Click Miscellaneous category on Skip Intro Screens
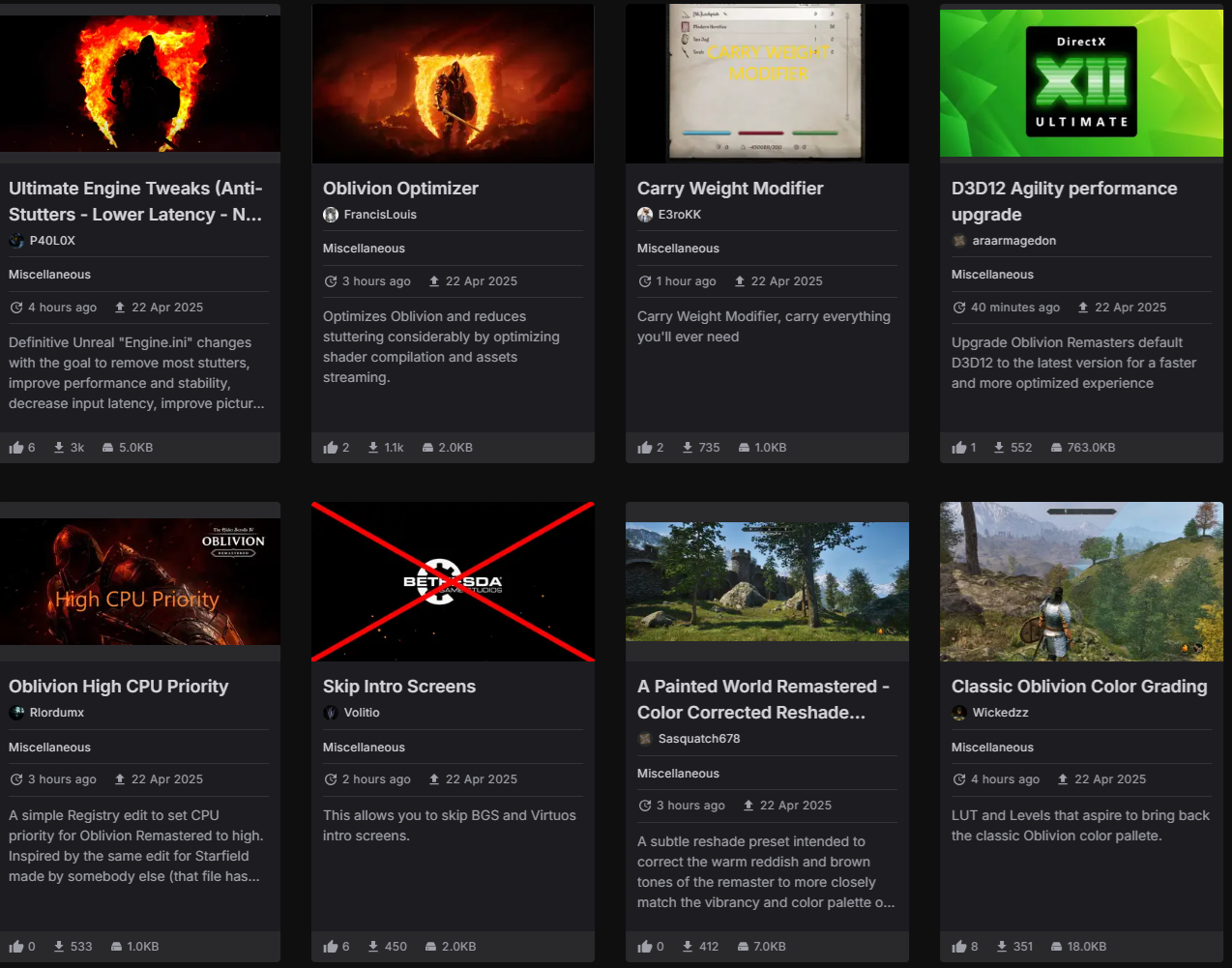The width and height of the screenshot is (1232, 968). click(x=364, y=748)
